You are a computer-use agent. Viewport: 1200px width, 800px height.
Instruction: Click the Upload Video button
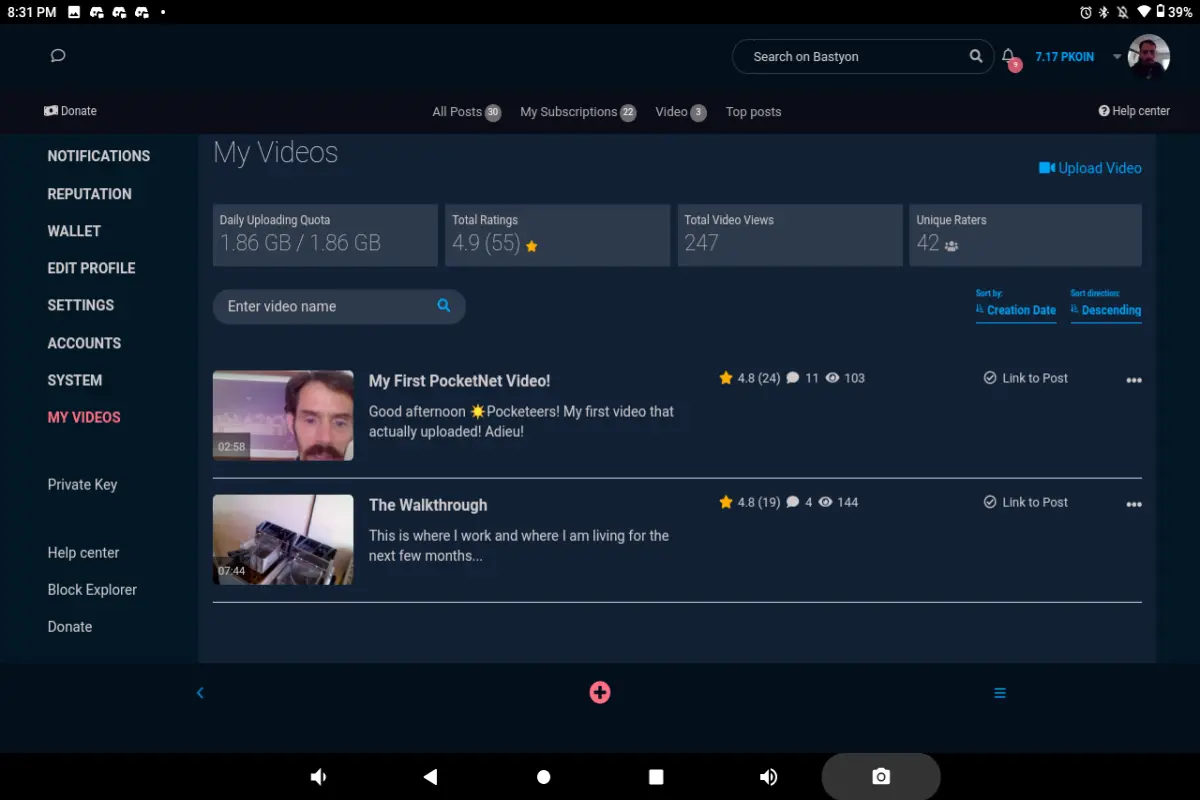coord(1090,168)
